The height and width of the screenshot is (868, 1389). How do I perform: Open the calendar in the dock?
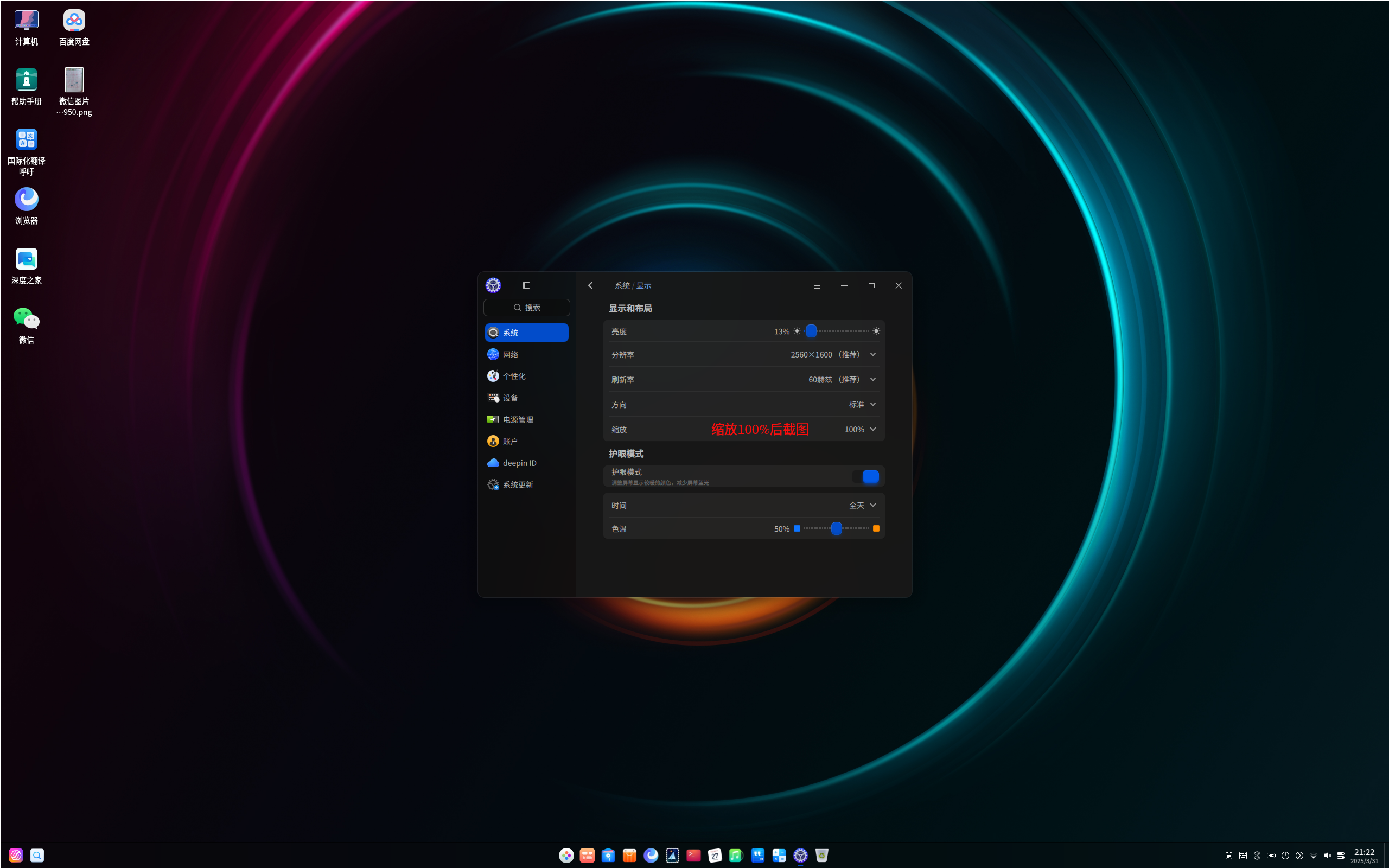click(715, 856)
